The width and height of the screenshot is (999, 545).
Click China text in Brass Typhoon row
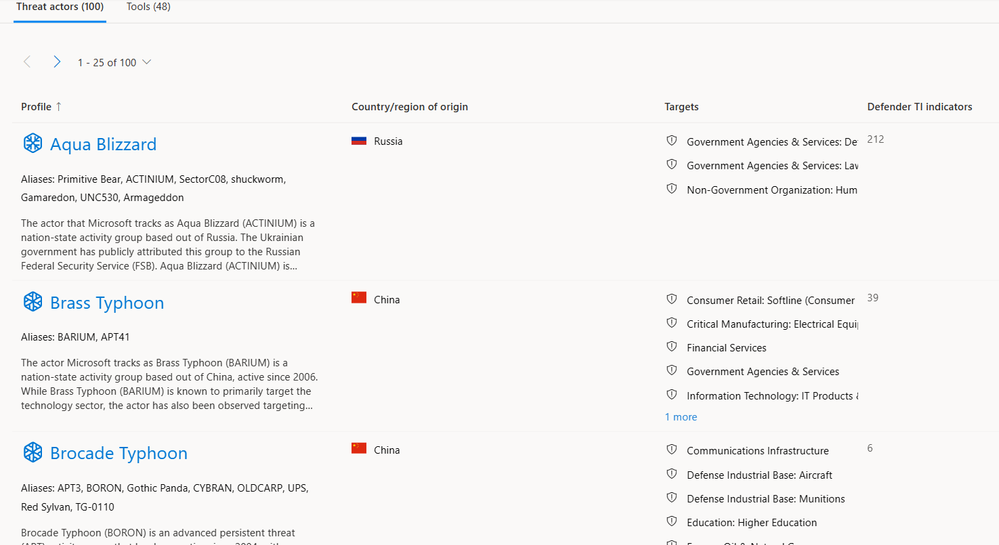click(x=387, y=300)
